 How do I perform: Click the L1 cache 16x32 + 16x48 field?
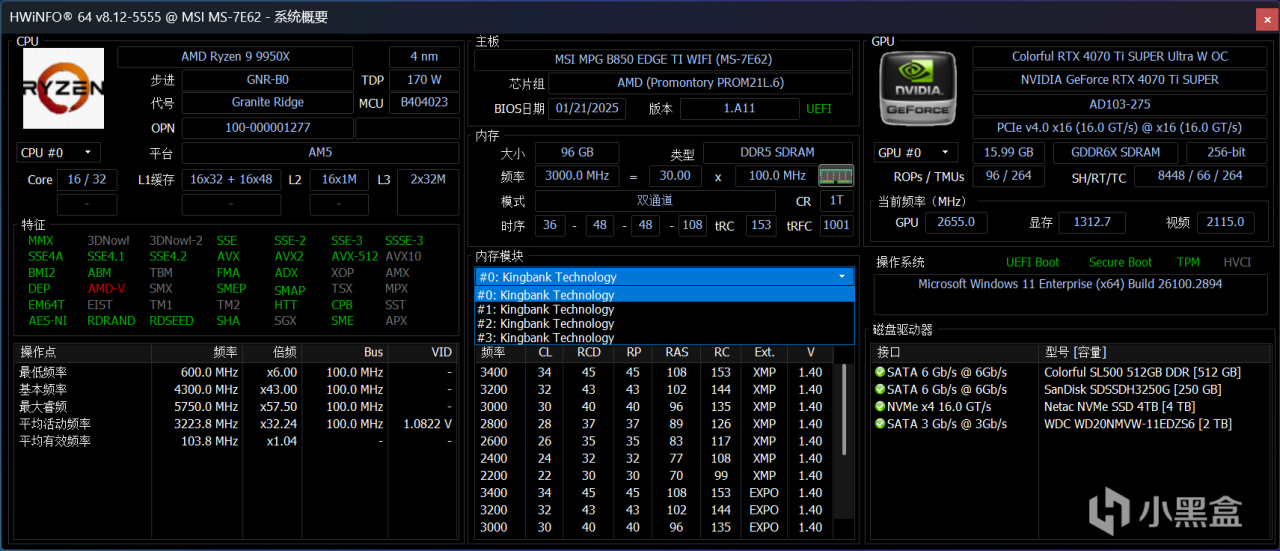click(x=231, y=179)
